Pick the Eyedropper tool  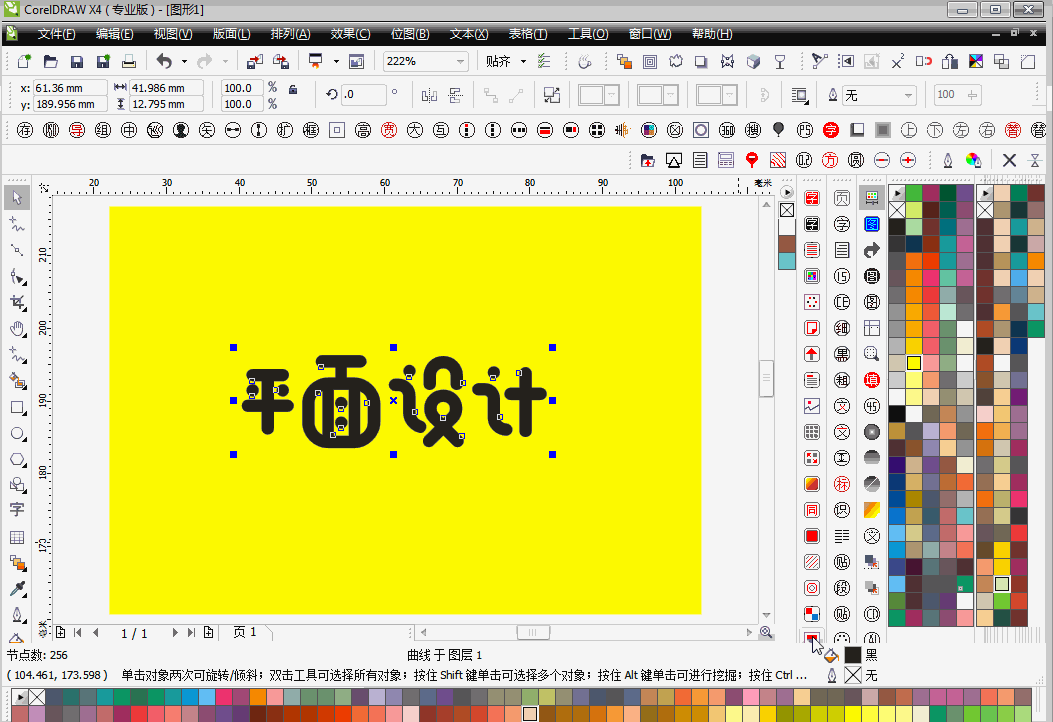point(17,589)
